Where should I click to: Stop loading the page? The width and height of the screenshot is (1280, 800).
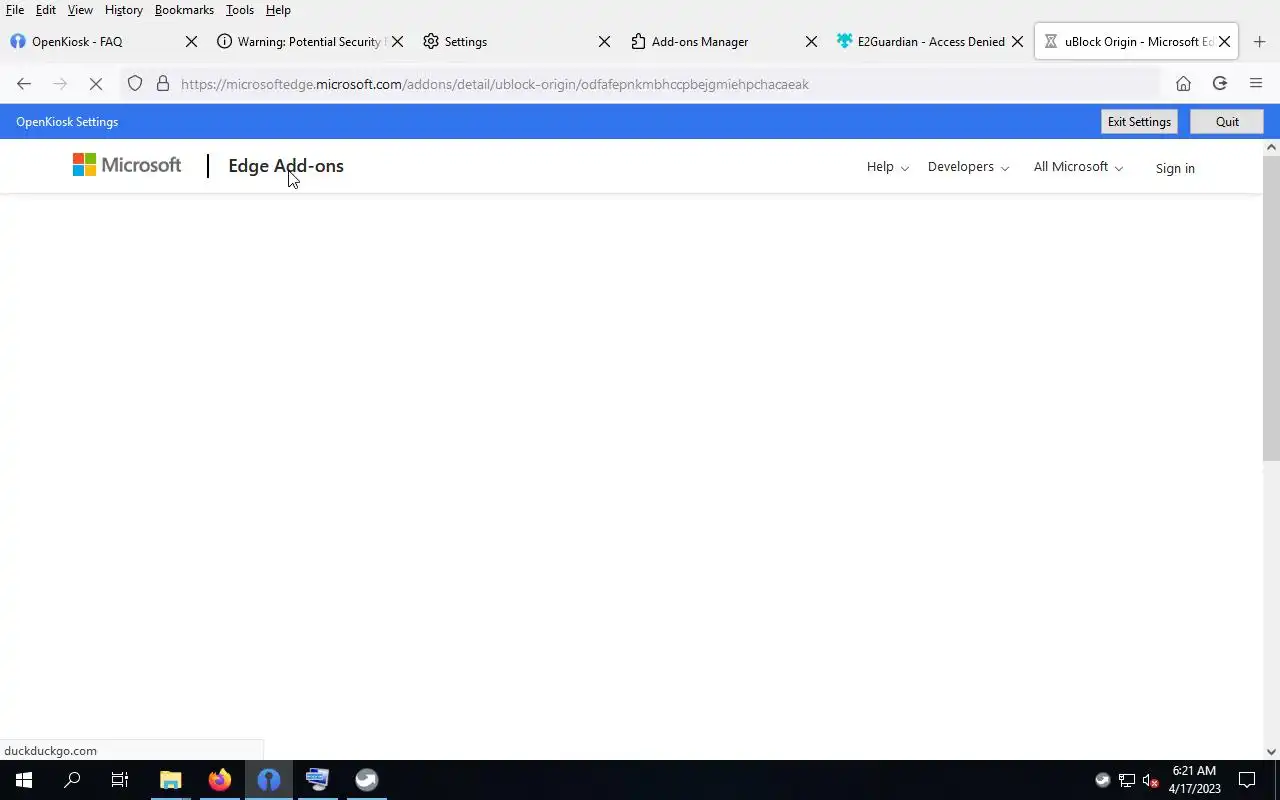pyautogui.click(x=96, y=84)
